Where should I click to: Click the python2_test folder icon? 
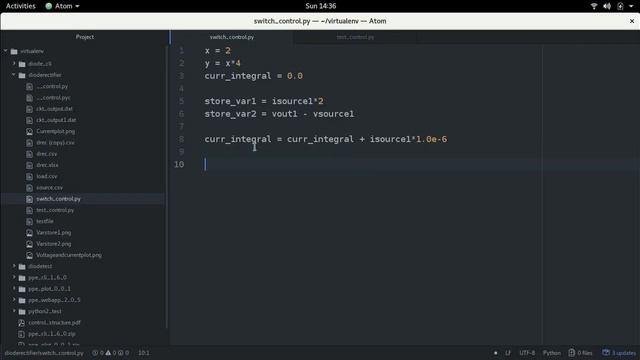22,311
